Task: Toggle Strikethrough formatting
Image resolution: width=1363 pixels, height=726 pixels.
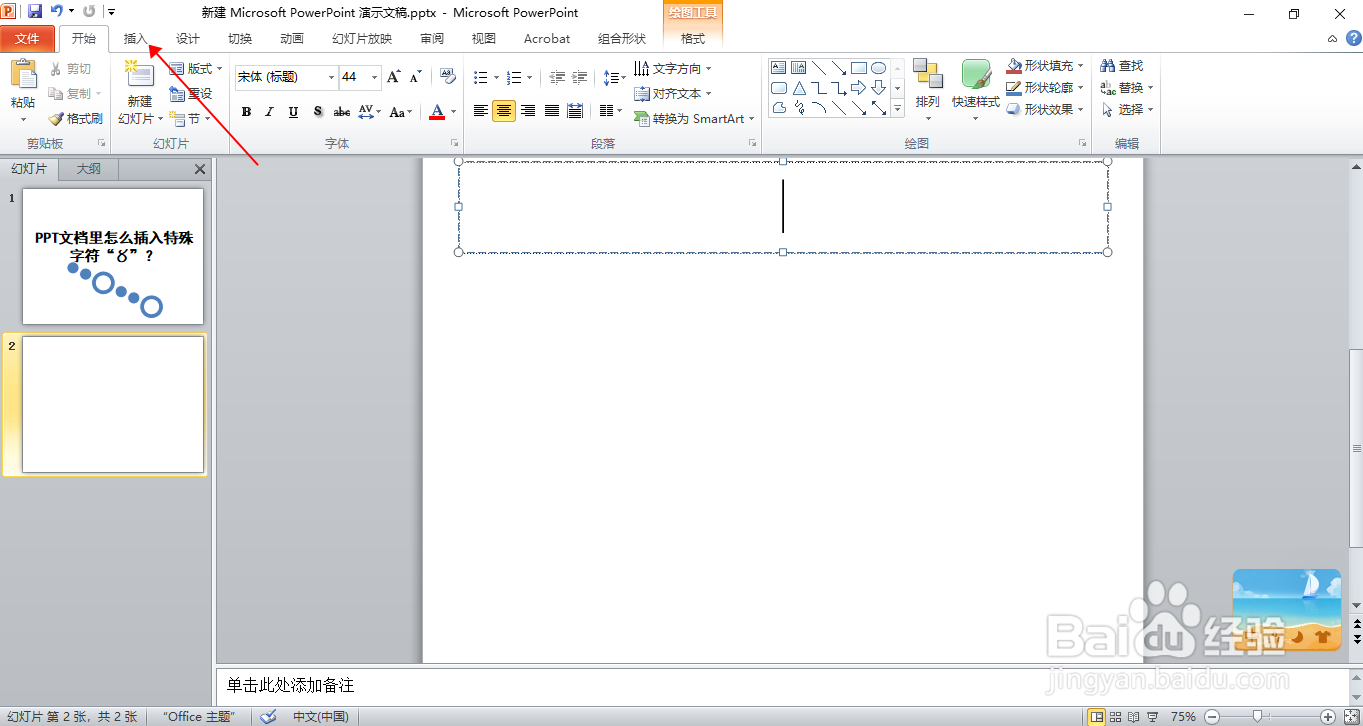Action: (x=342, y=112)
